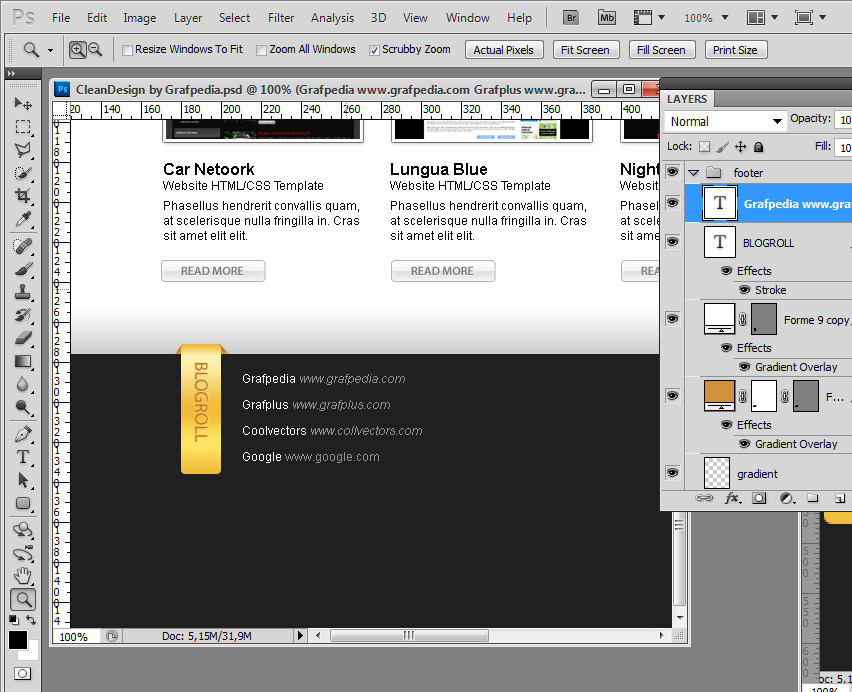Link layers icon in Layers panel
The height and width of the screenshot is (692, 852).
point(704,498)
